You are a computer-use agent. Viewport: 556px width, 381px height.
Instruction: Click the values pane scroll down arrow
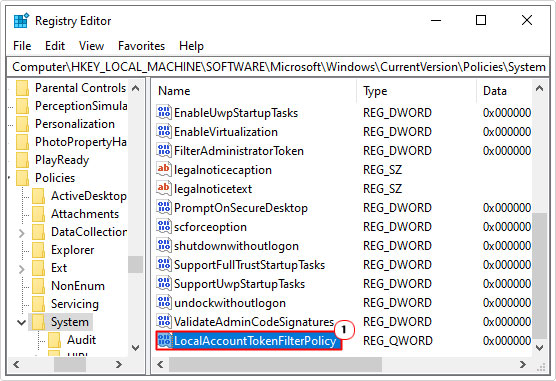(540, 348)
